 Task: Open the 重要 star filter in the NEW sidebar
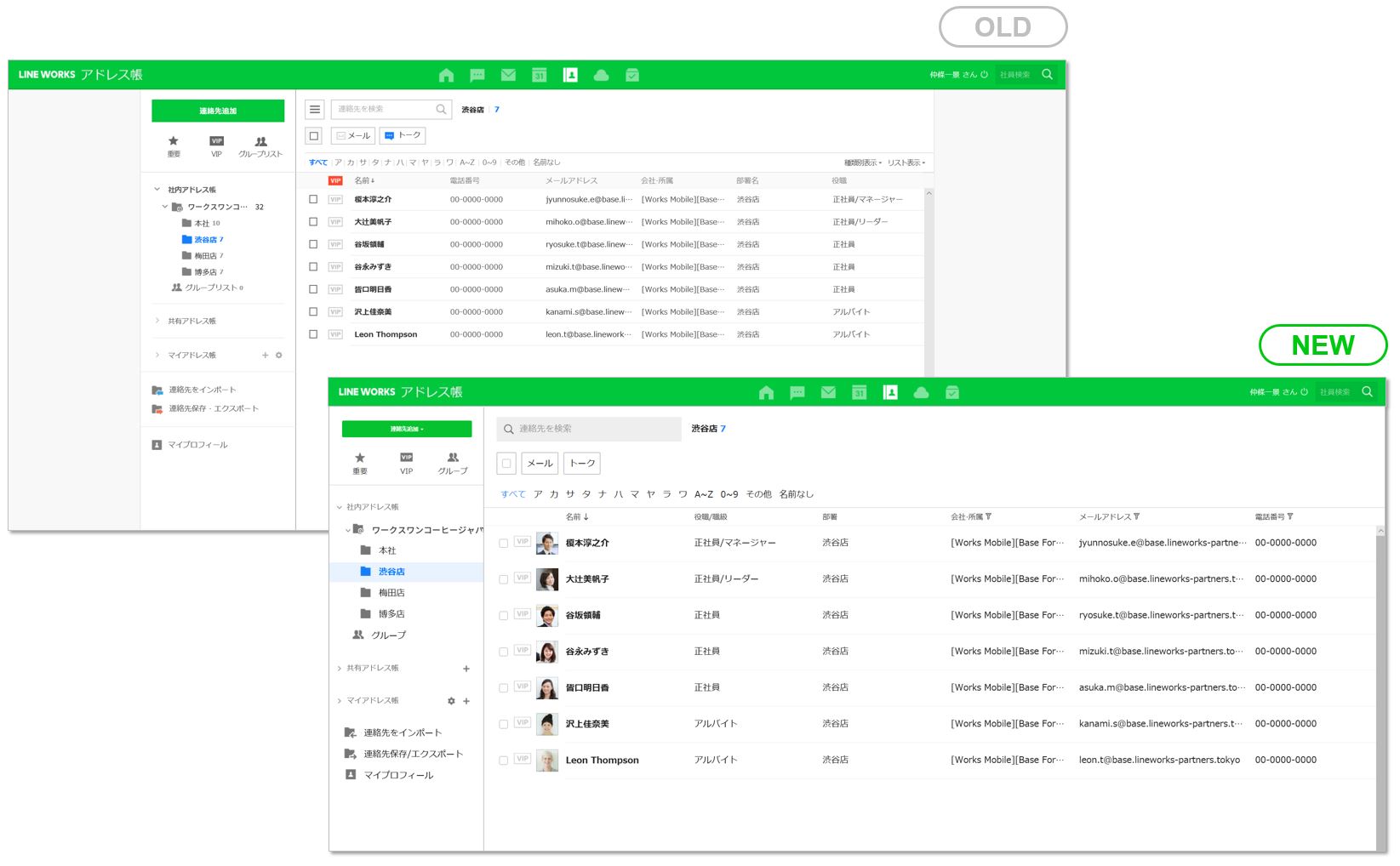[360, 463]
